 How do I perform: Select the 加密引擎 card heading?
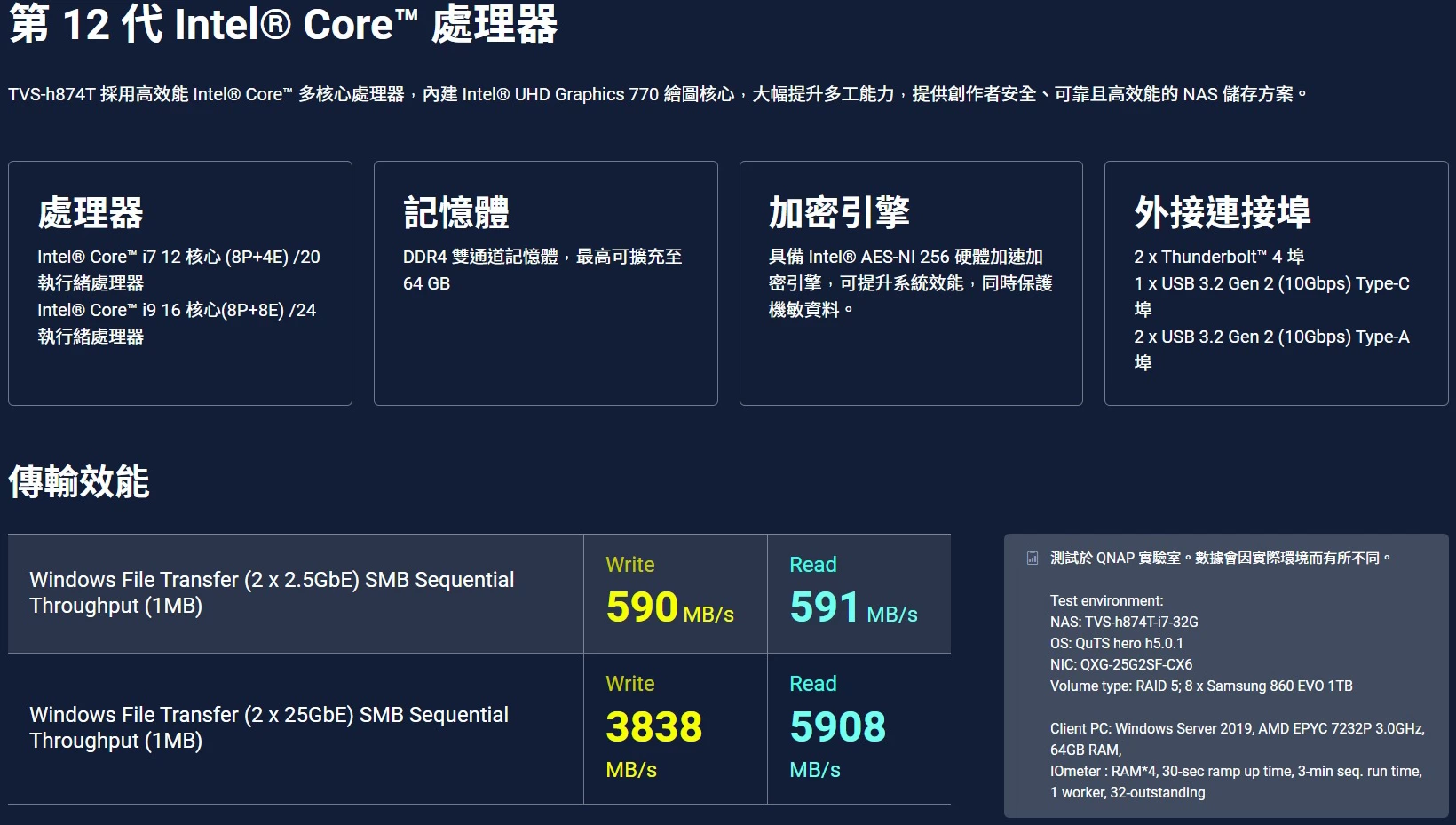[x=839, y=213]
